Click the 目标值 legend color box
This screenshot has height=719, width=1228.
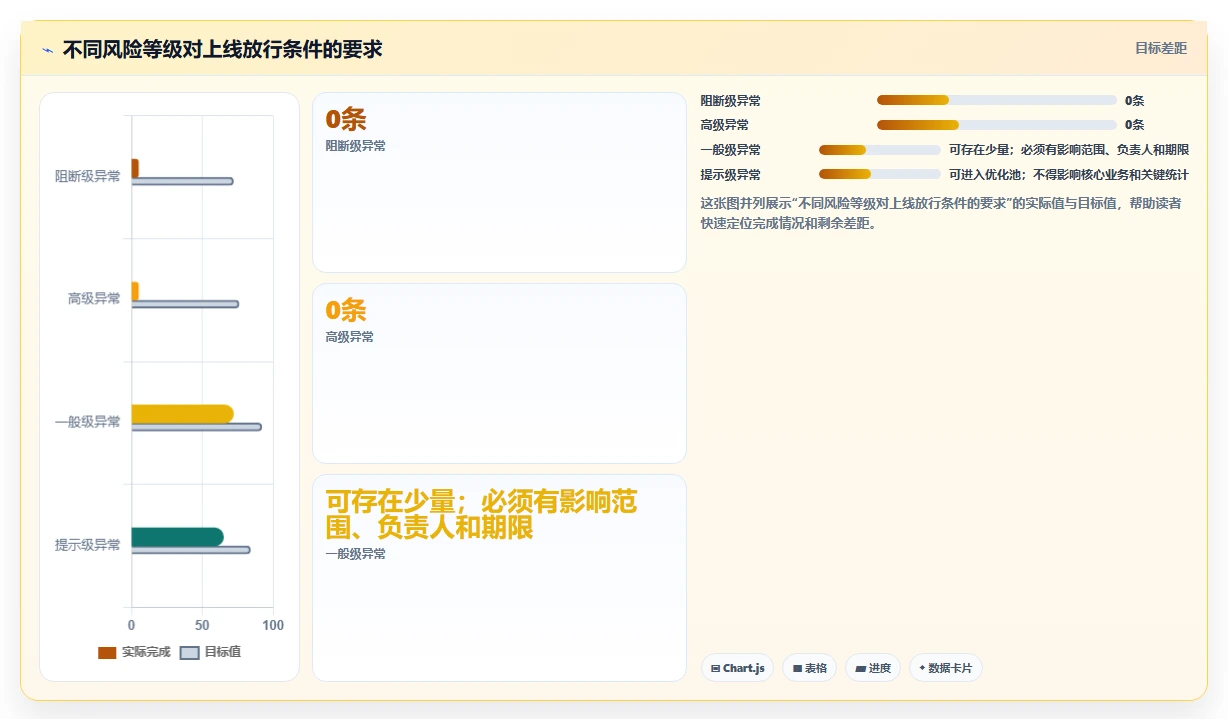[x=189, y=653]
